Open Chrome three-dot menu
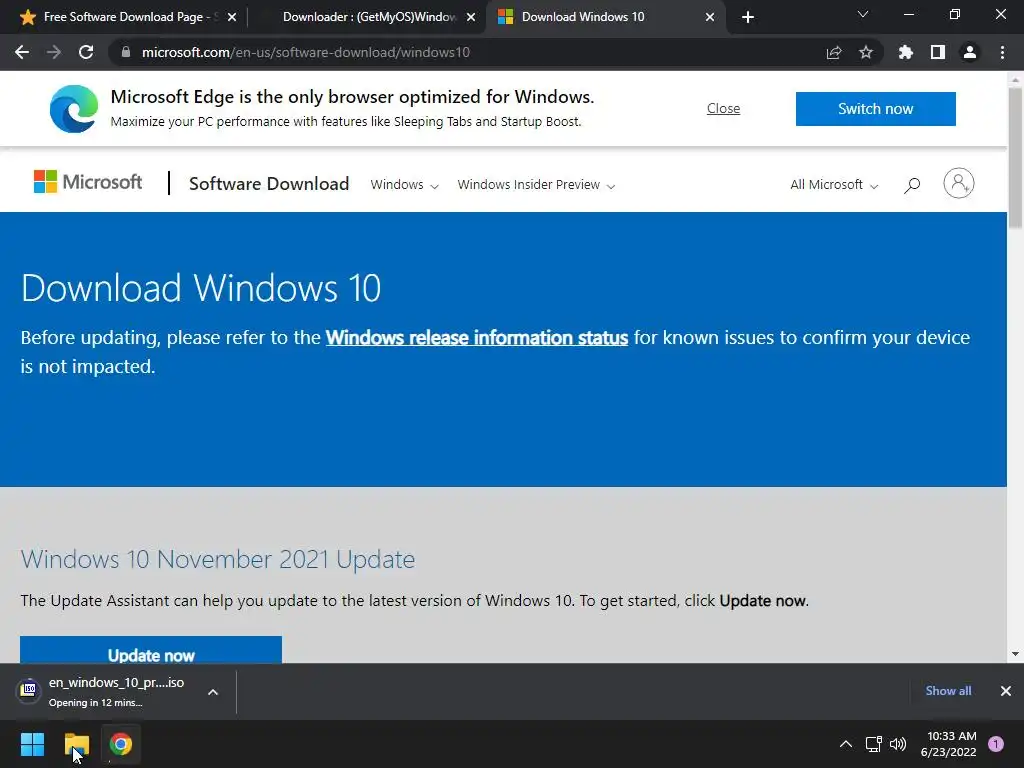 [x=1002, y=52]
